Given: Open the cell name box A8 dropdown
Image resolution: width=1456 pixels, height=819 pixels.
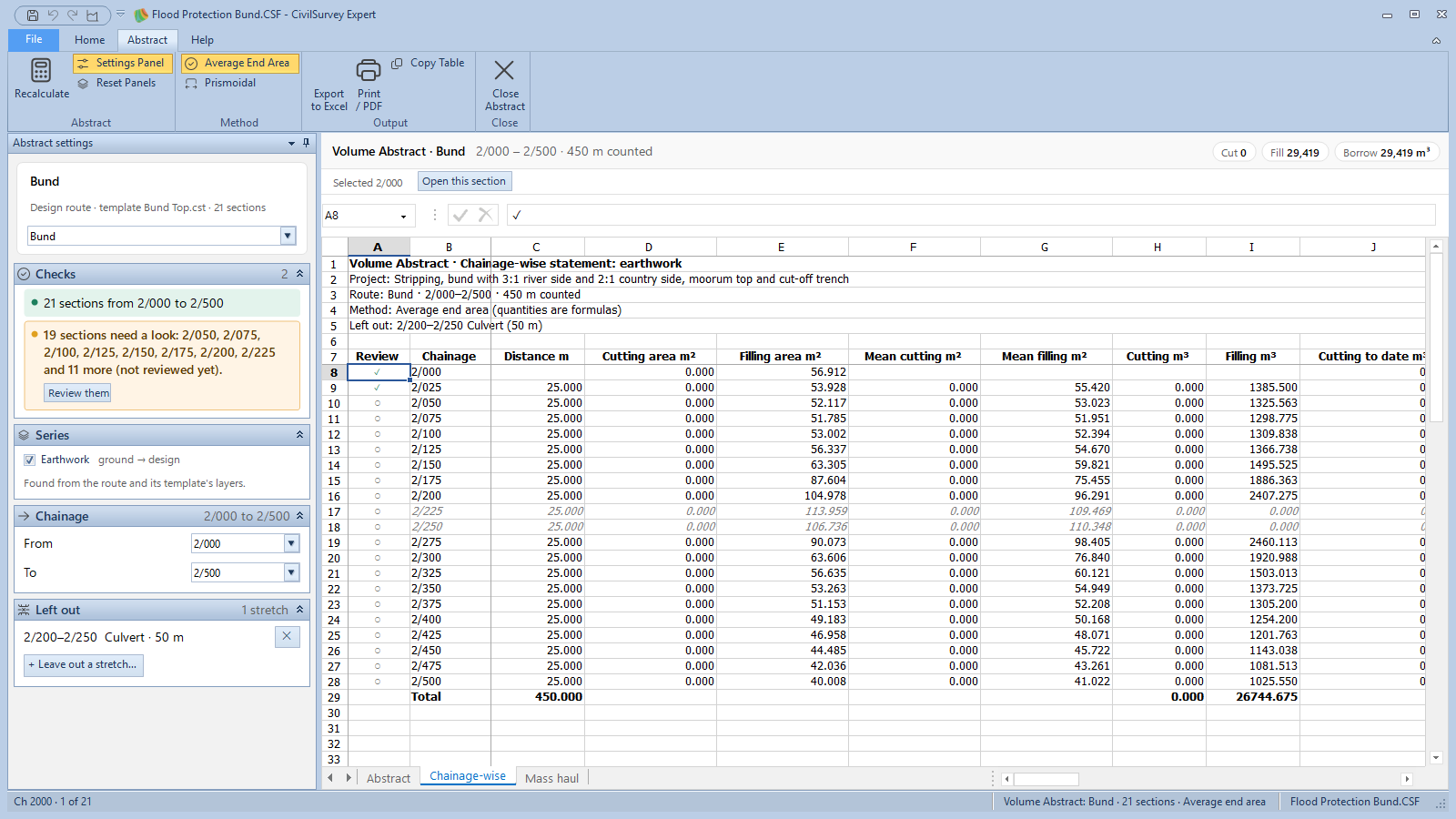Looking at the screenshot, I should coord(403,217).
